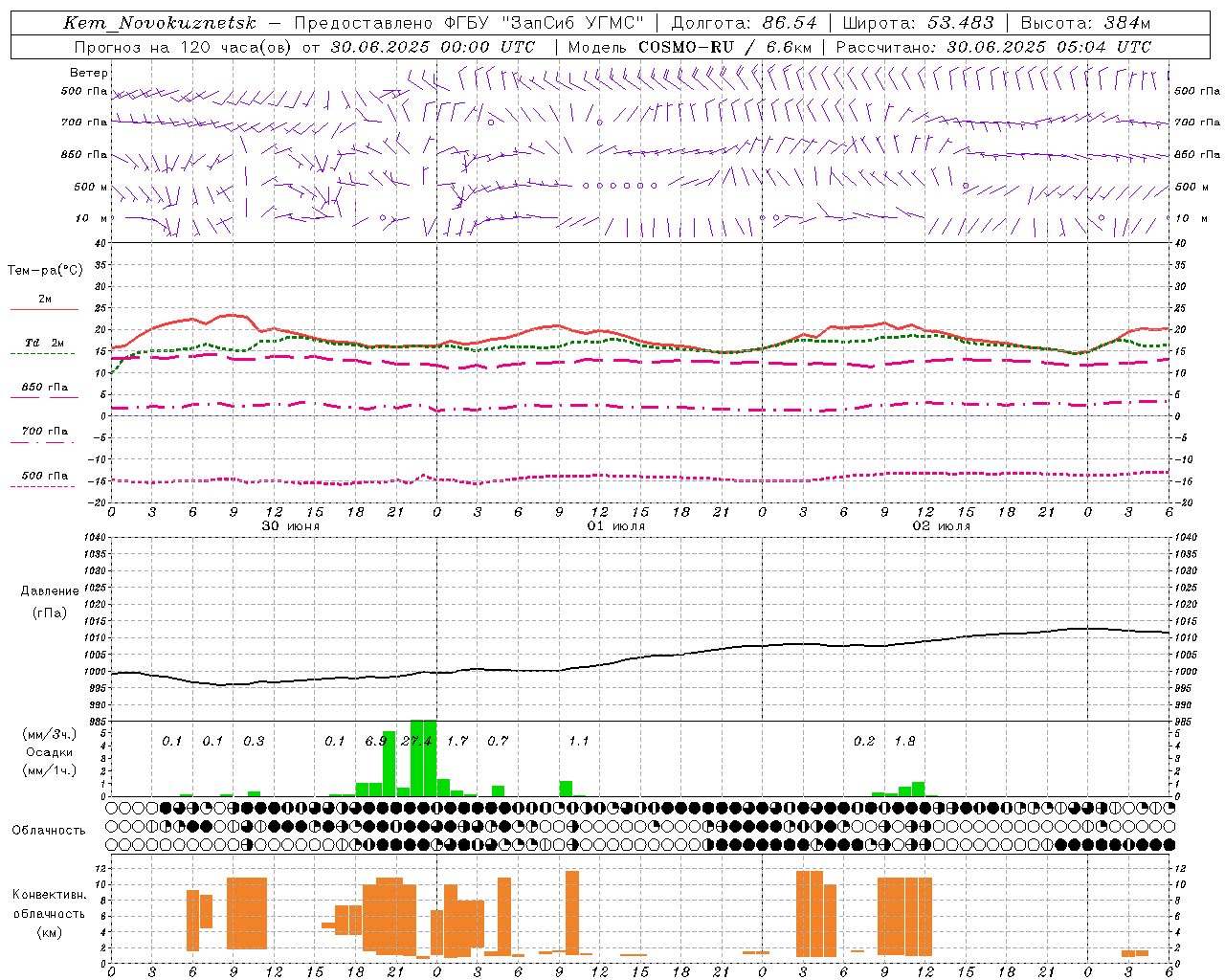Click the Высота: 384м header entry
The height and width of the screenshot is (980, 1225).
pos(1085,23)
